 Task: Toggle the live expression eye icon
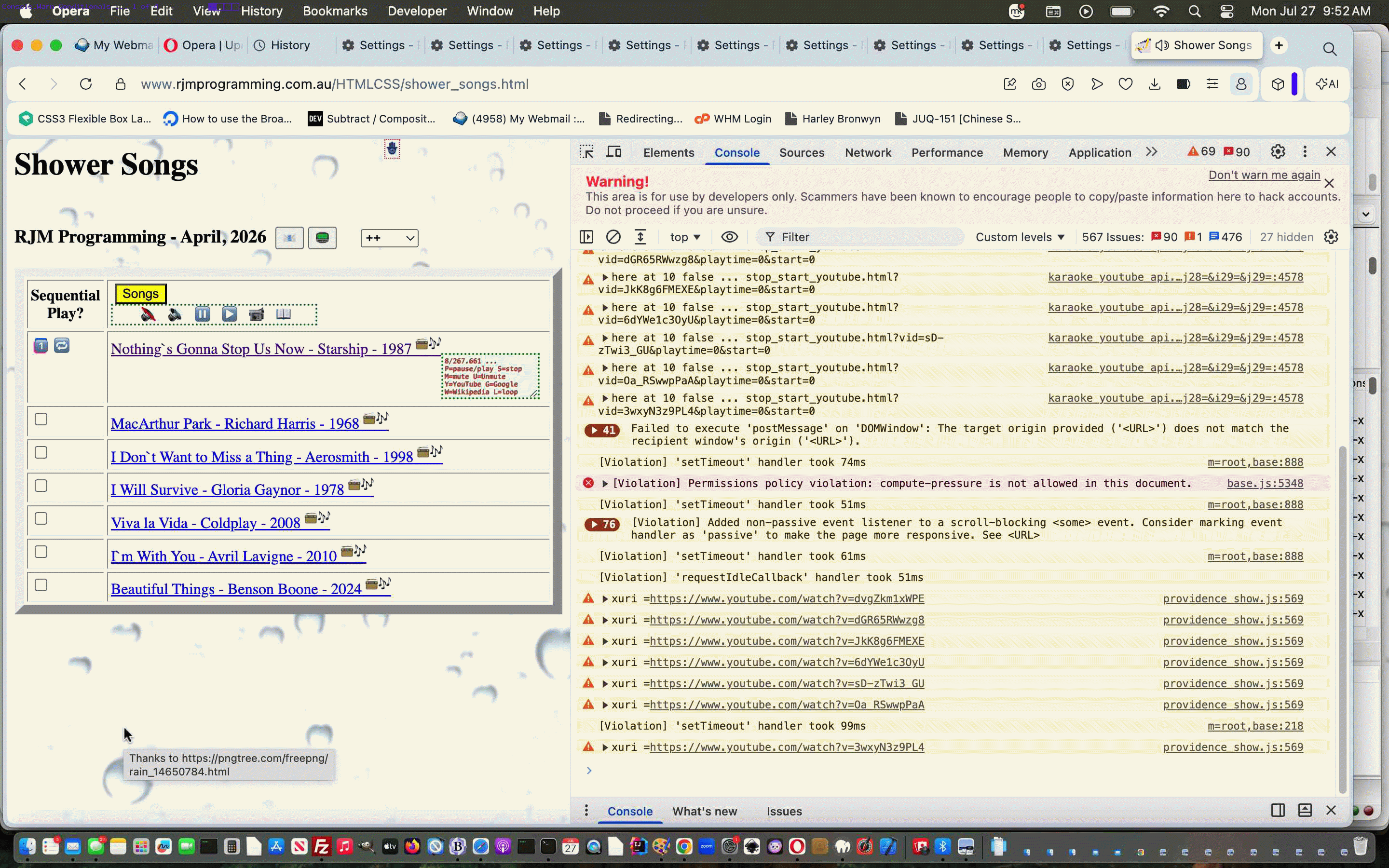coord(730,237)
